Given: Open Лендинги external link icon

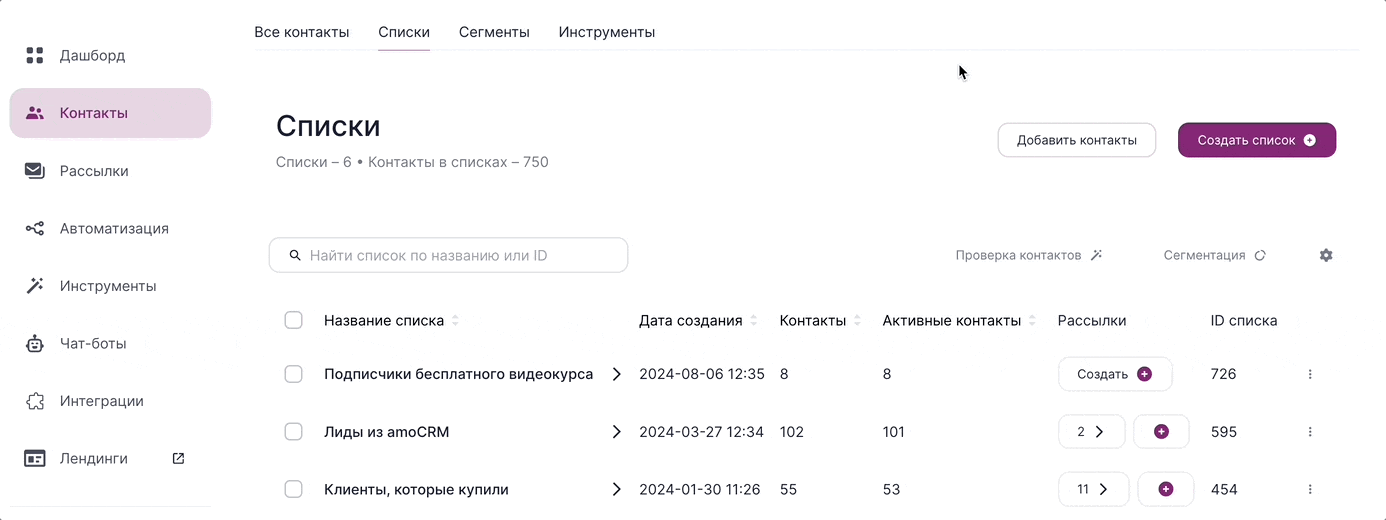Looking at the screenshot, I should click(x=178, y=458).
